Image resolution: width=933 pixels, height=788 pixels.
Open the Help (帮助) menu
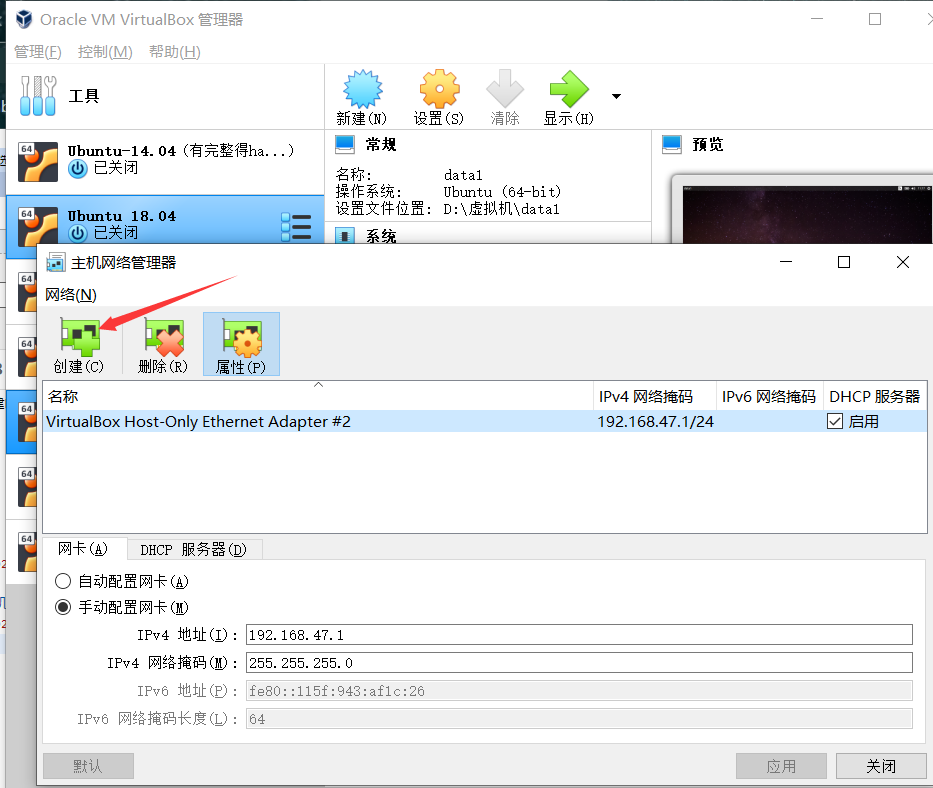coord(174,52)
